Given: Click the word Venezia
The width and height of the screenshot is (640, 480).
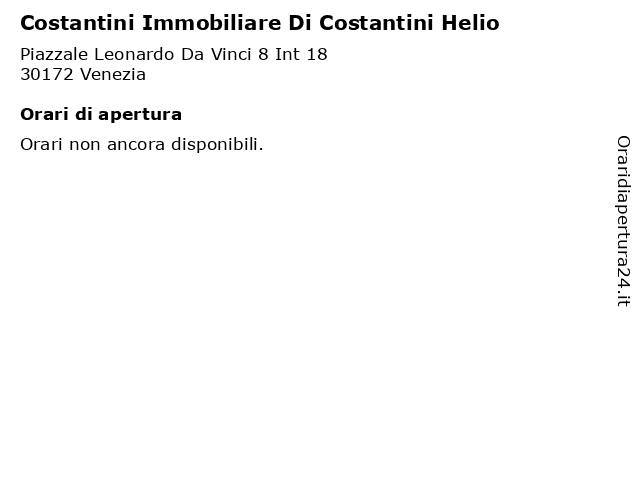Looking at the screenshot, I should [113, 75].
